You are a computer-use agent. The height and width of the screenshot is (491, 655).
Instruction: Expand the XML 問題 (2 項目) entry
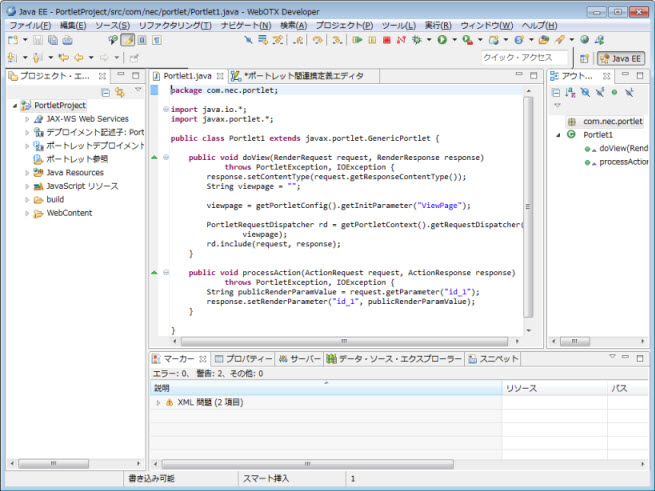point(158,403)
